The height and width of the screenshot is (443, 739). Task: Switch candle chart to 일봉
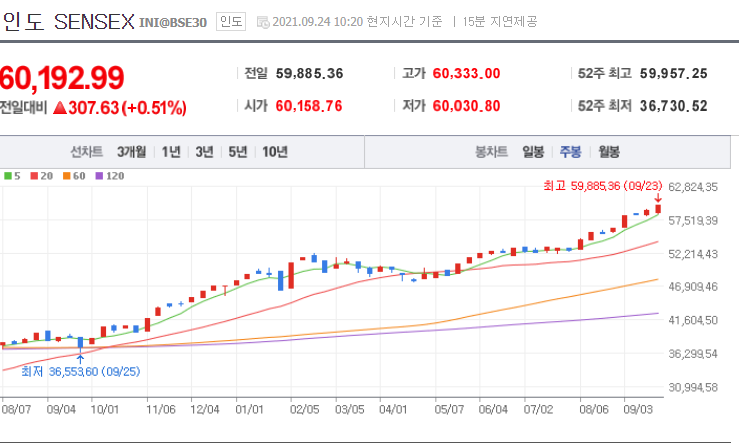click(x=533, y=152)
